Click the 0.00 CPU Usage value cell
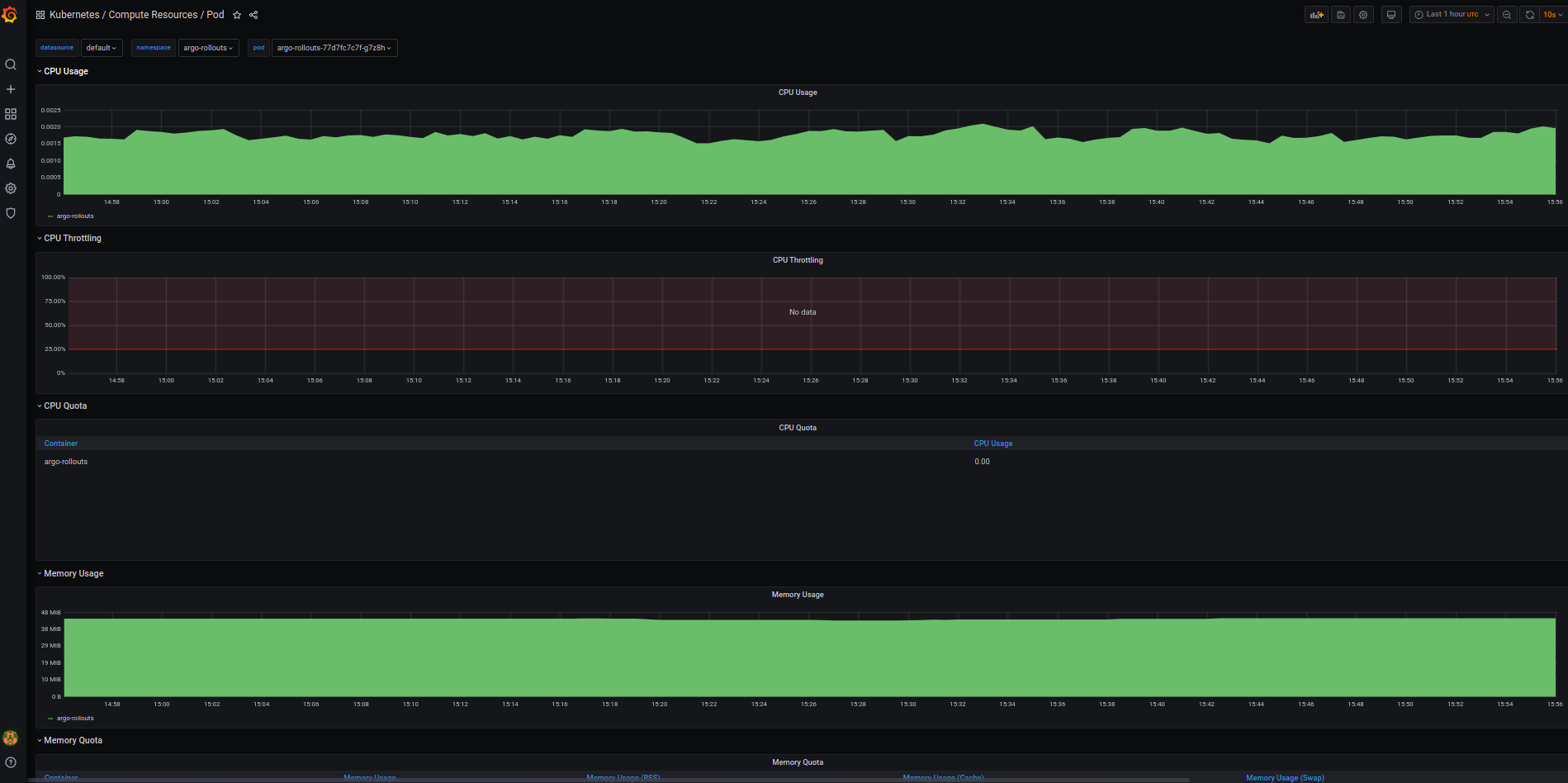 (982, 462)
